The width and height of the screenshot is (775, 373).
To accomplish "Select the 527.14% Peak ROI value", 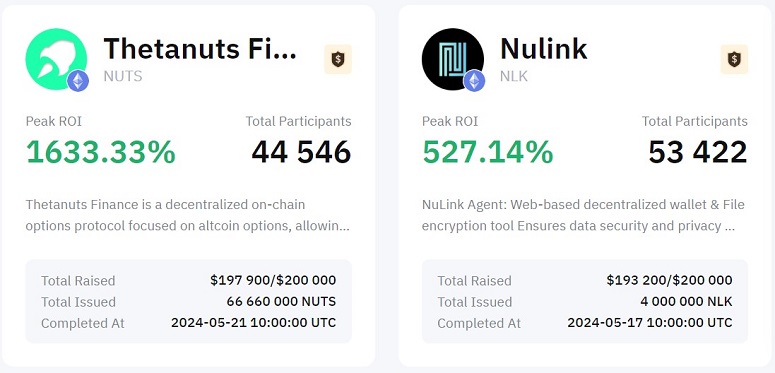I will point(488,152).
